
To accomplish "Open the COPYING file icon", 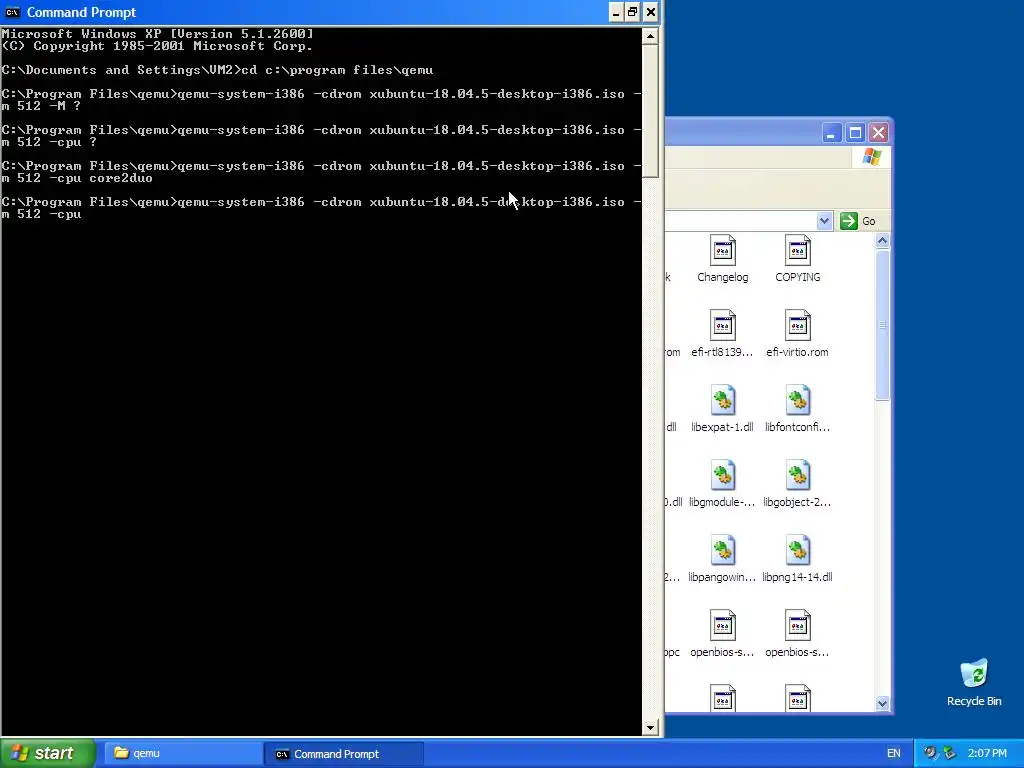I will (797, 251).
